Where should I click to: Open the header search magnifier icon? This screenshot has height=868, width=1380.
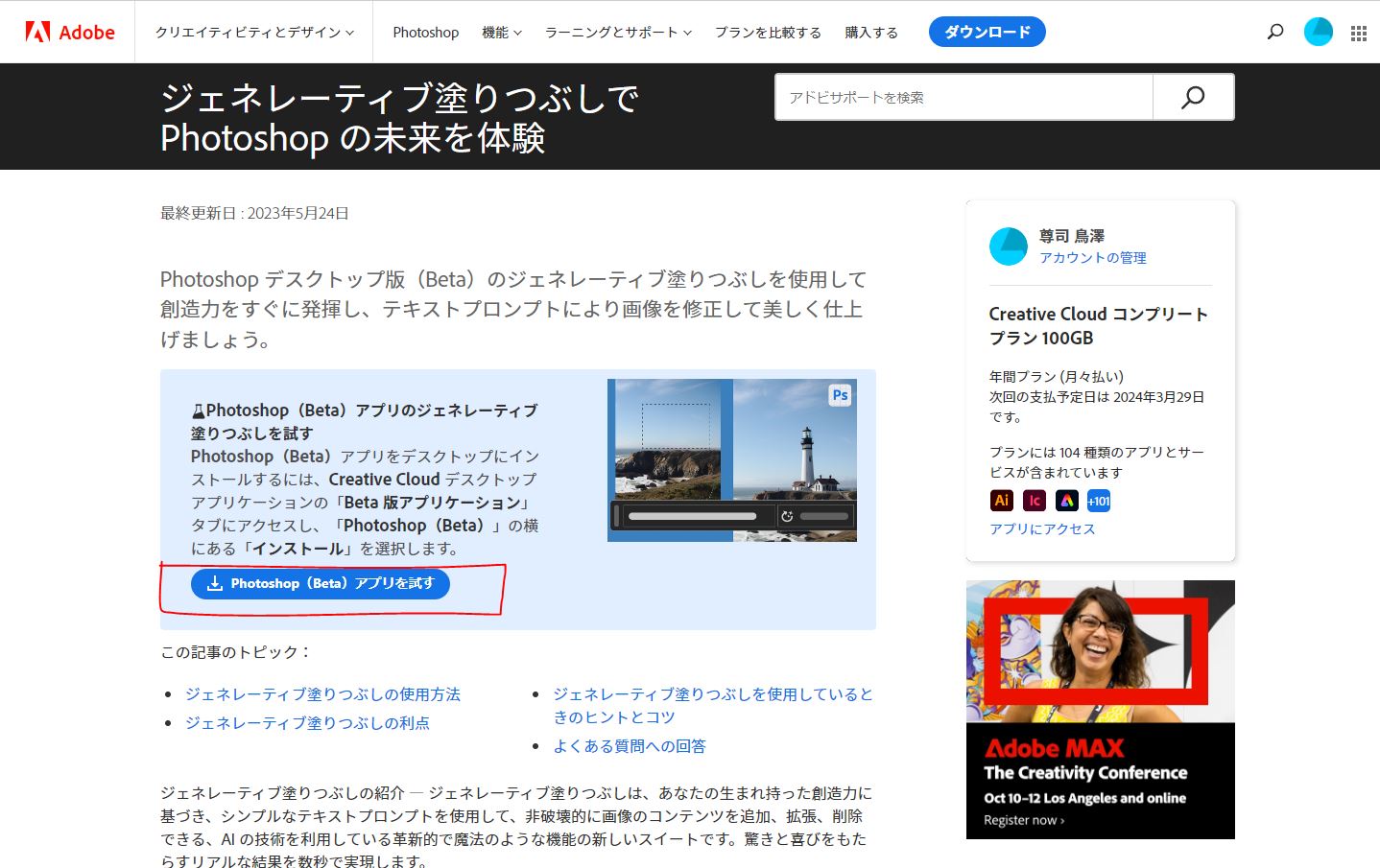(x=1275, y=32)
